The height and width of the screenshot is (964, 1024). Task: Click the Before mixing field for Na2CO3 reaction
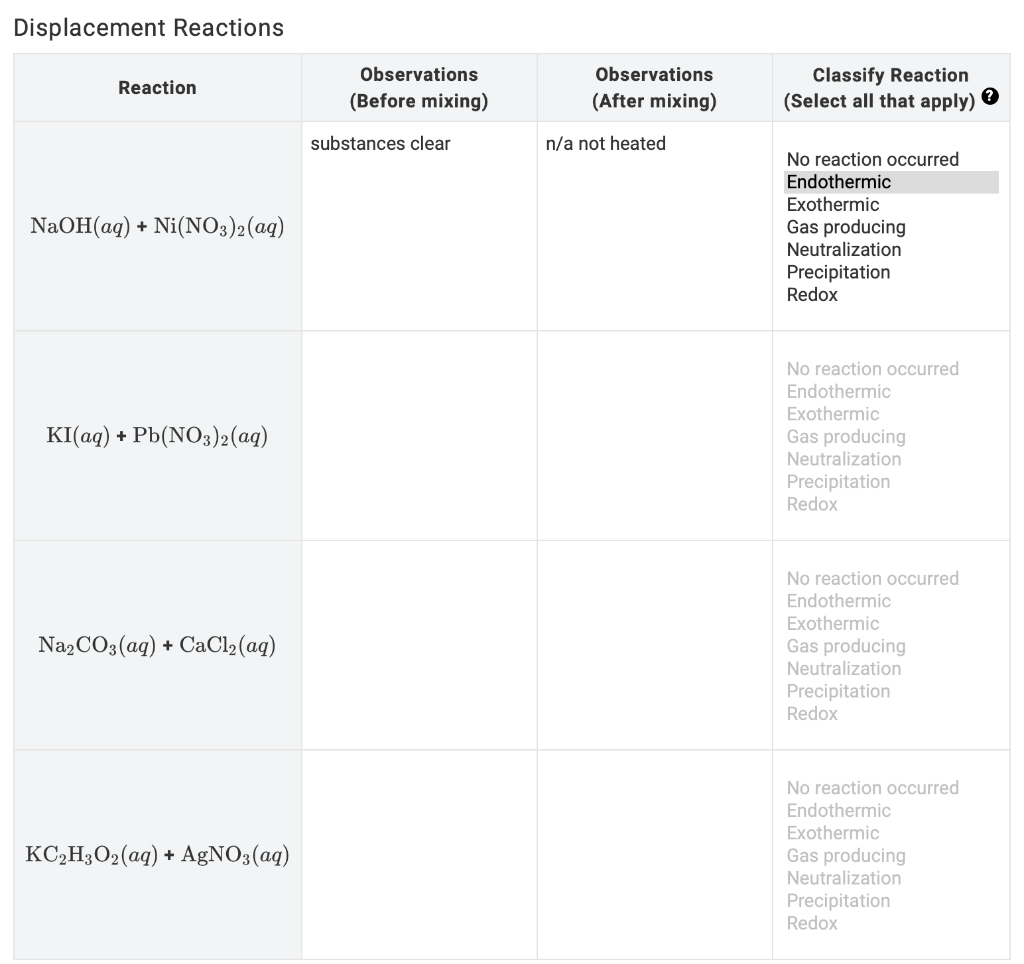click(418, 645)
